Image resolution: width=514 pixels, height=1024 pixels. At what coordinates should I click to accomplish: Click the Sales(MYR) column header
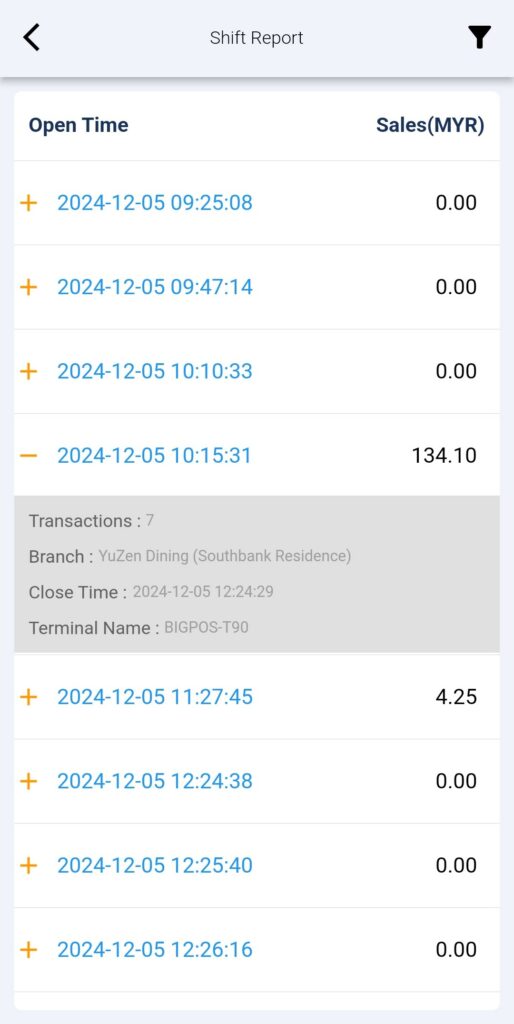coord(430,125)
